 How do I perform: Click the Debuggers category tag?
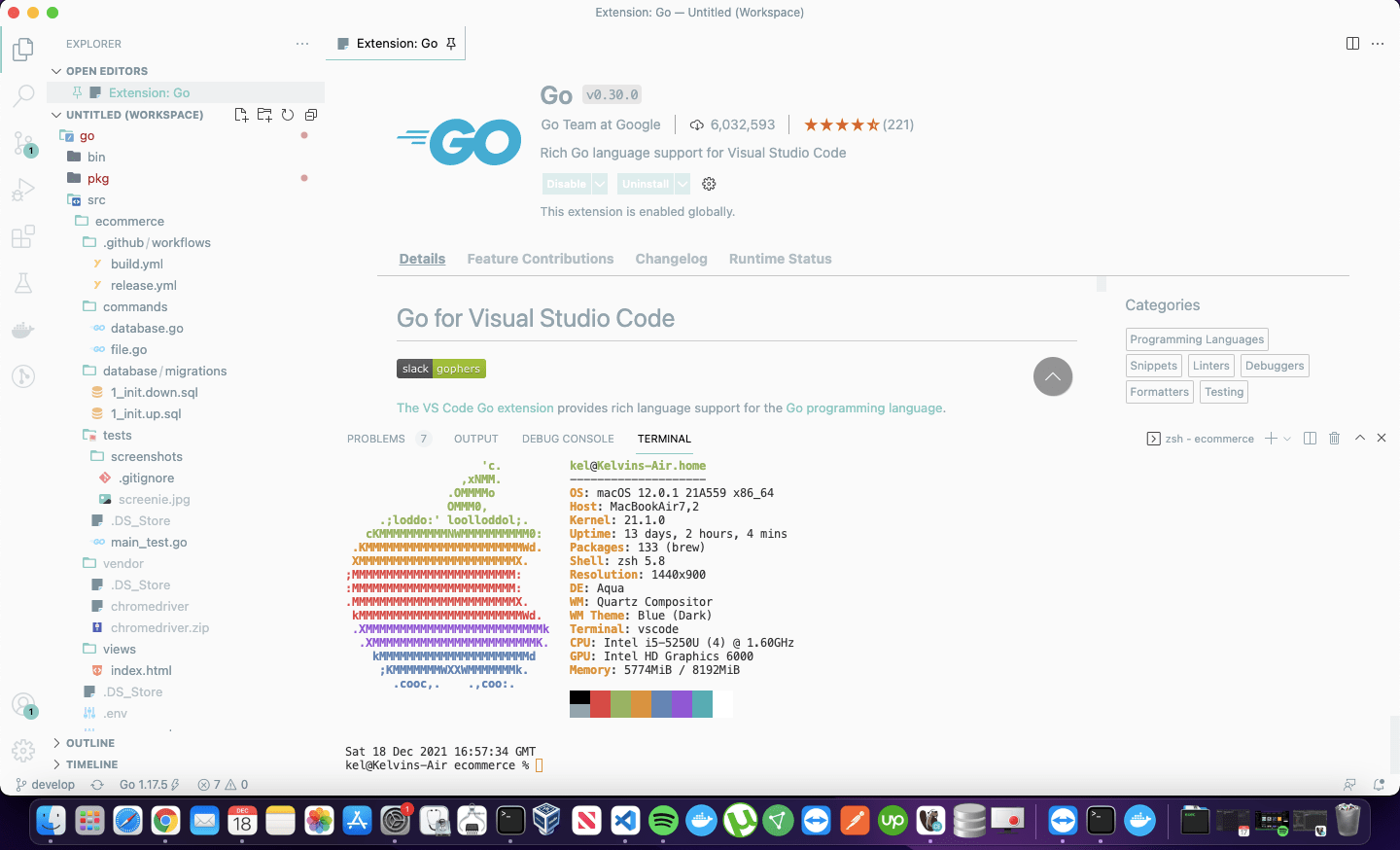[1275, 366]
